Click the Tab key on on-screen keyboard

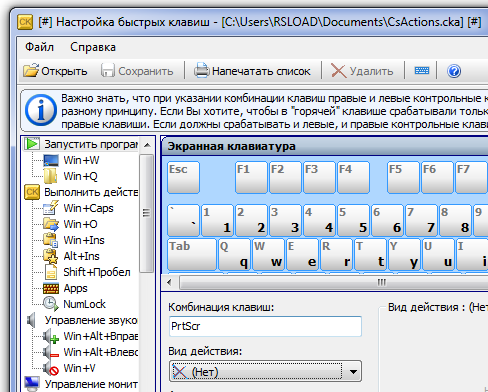(192, 254)
